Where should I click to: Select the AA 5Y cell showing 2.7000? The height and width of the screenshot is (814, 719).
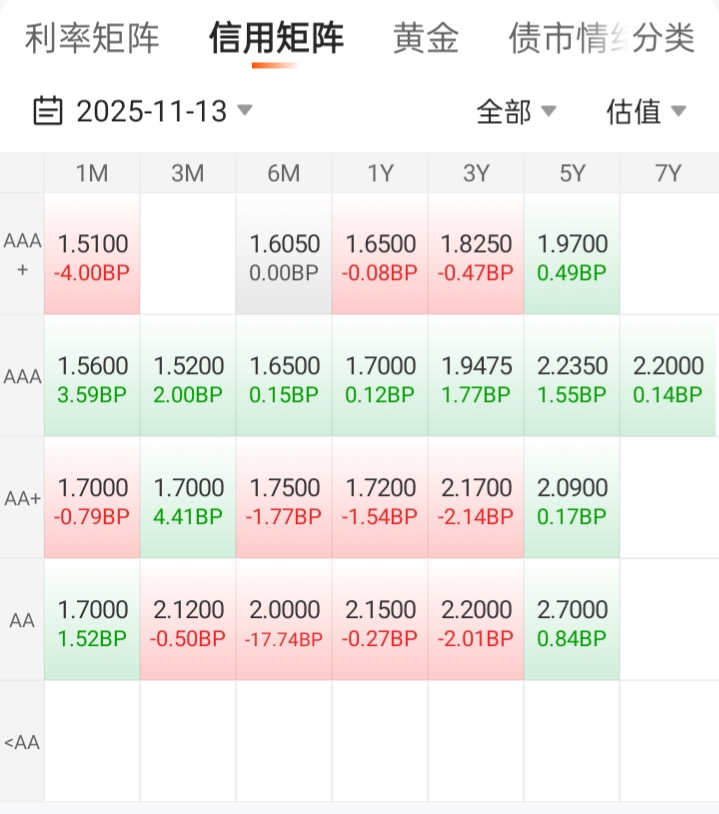pyautogui.click(x=572, y=620)
